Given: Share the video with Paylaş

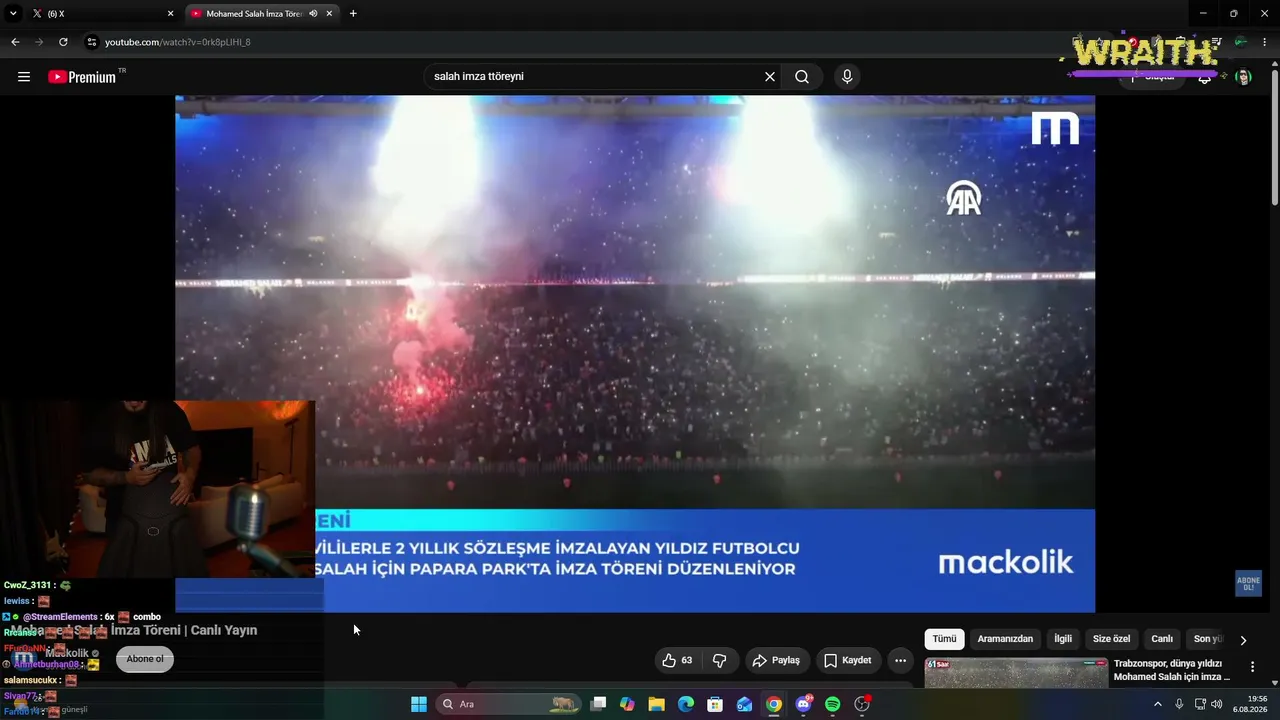Looking at the screenshot, I should [x=777, y=660].
